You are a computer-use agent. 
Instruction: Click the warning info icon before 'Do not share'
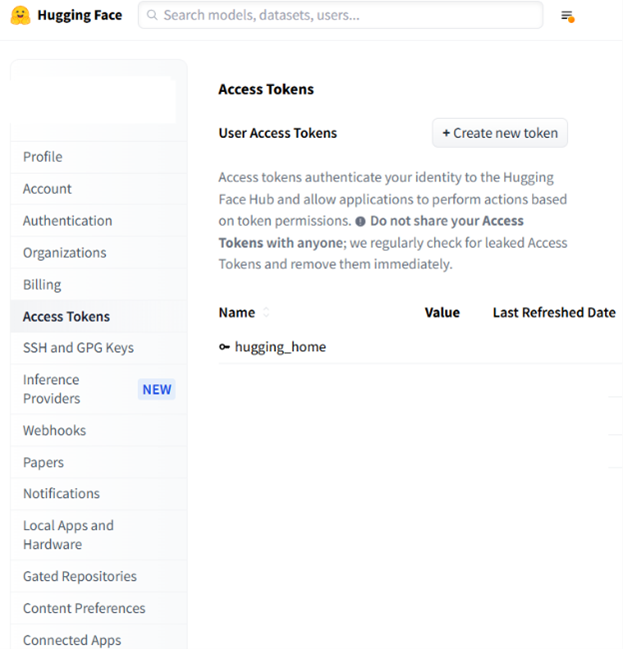360,221
